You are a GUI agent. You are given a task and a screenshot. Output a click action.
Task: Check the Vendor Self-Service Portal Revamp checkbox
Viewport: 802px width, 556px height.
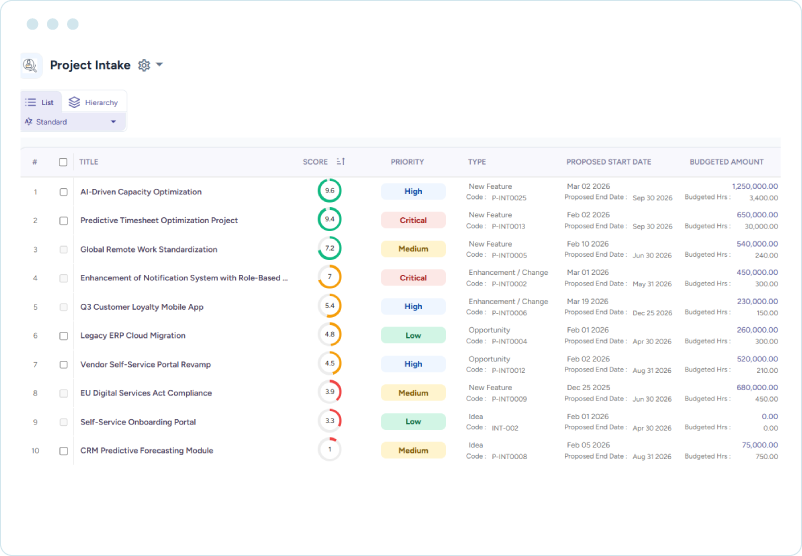[x=63, y=365]
